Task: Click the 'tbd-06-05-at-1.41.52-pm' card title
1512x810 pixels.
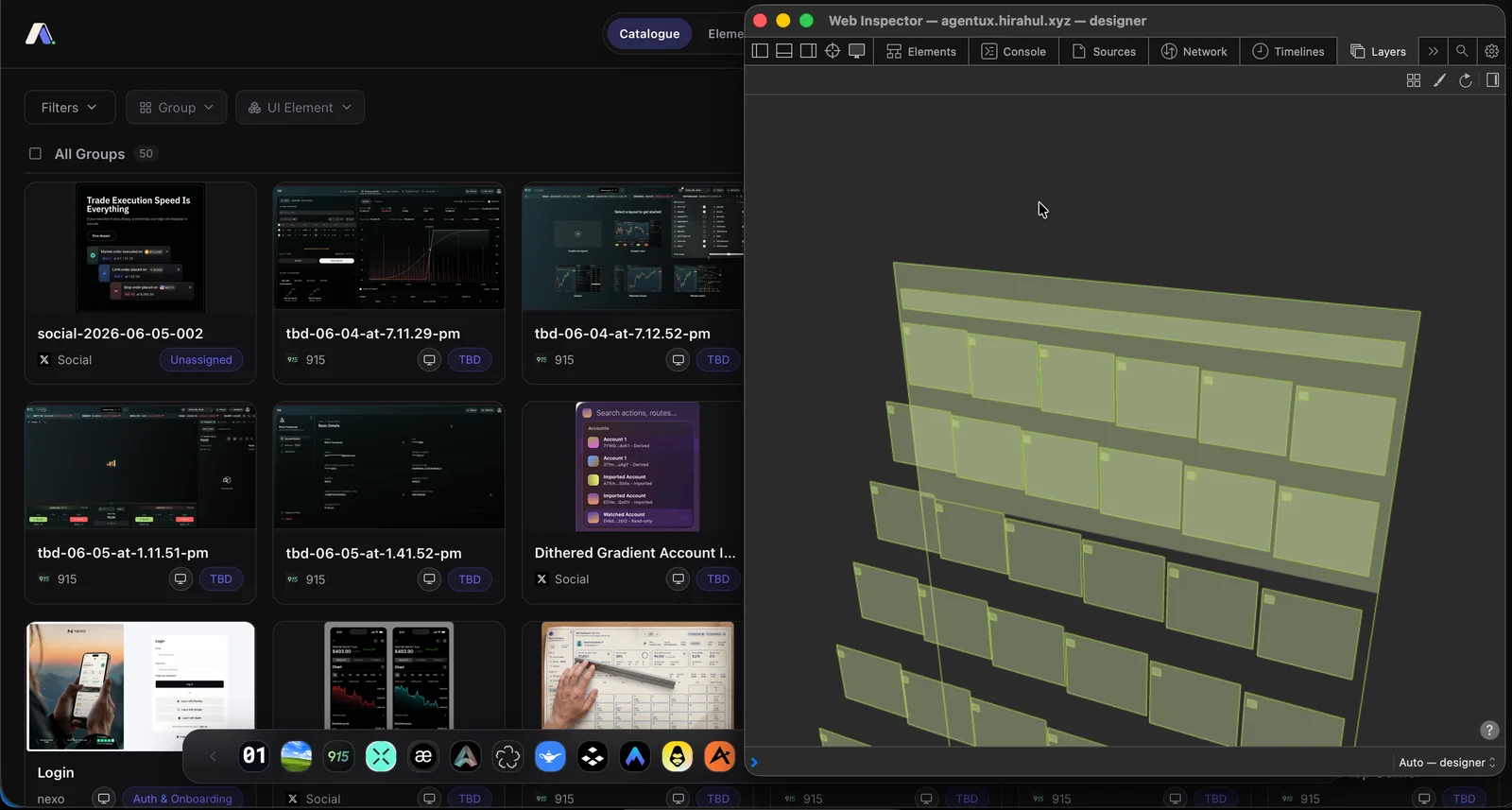Action: (374, 553)
